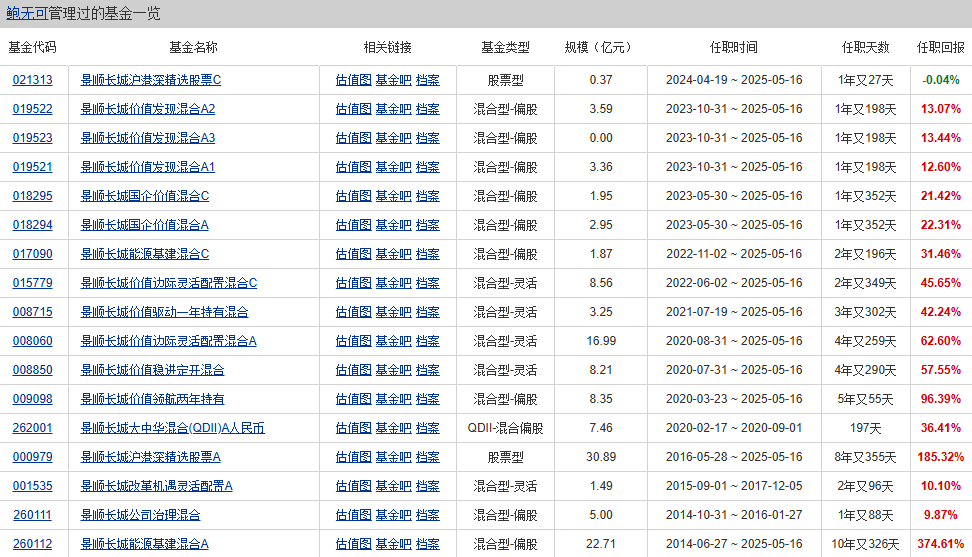This screenshot has height=557, width=972.
Task: Select the QDII-混合偏股 fund type cell
Action: click(505, 428)
